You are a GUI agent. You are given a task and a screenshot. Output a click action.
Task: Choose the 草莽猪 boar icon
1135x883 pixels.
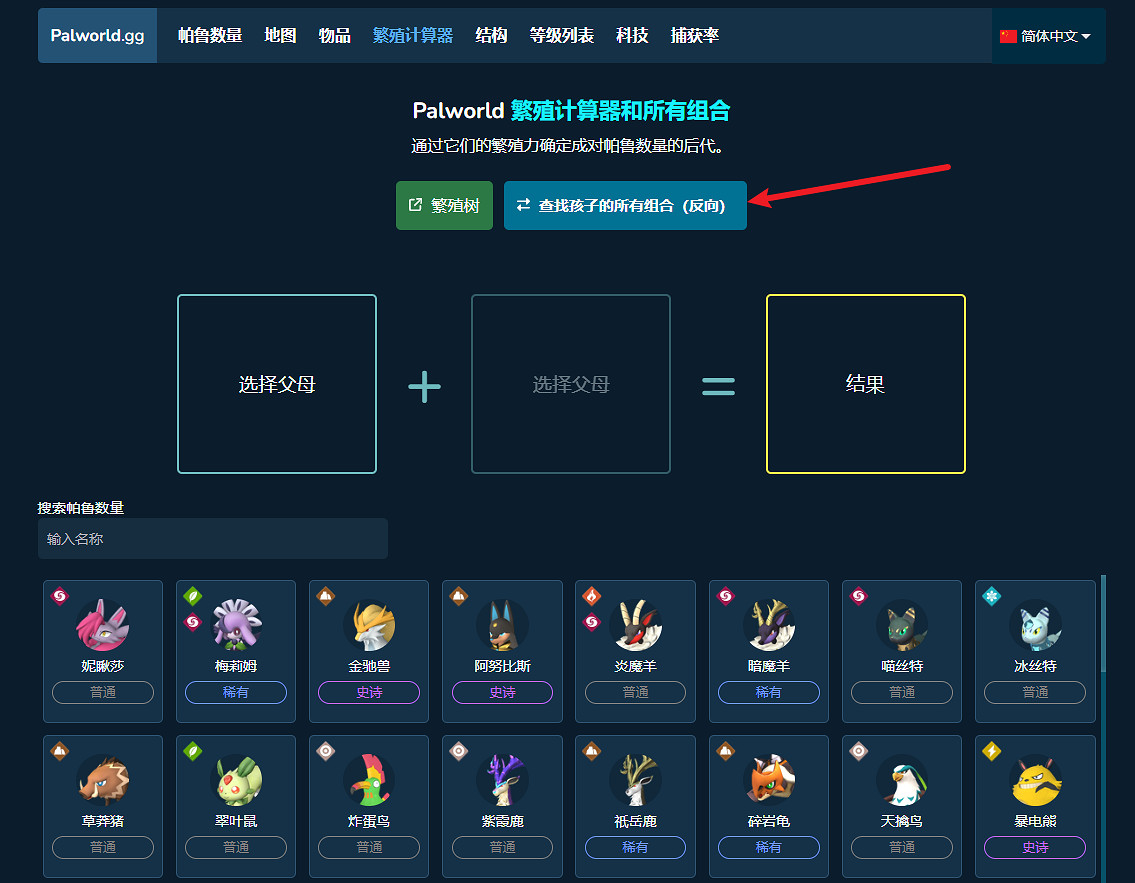(x=103, y=780)
